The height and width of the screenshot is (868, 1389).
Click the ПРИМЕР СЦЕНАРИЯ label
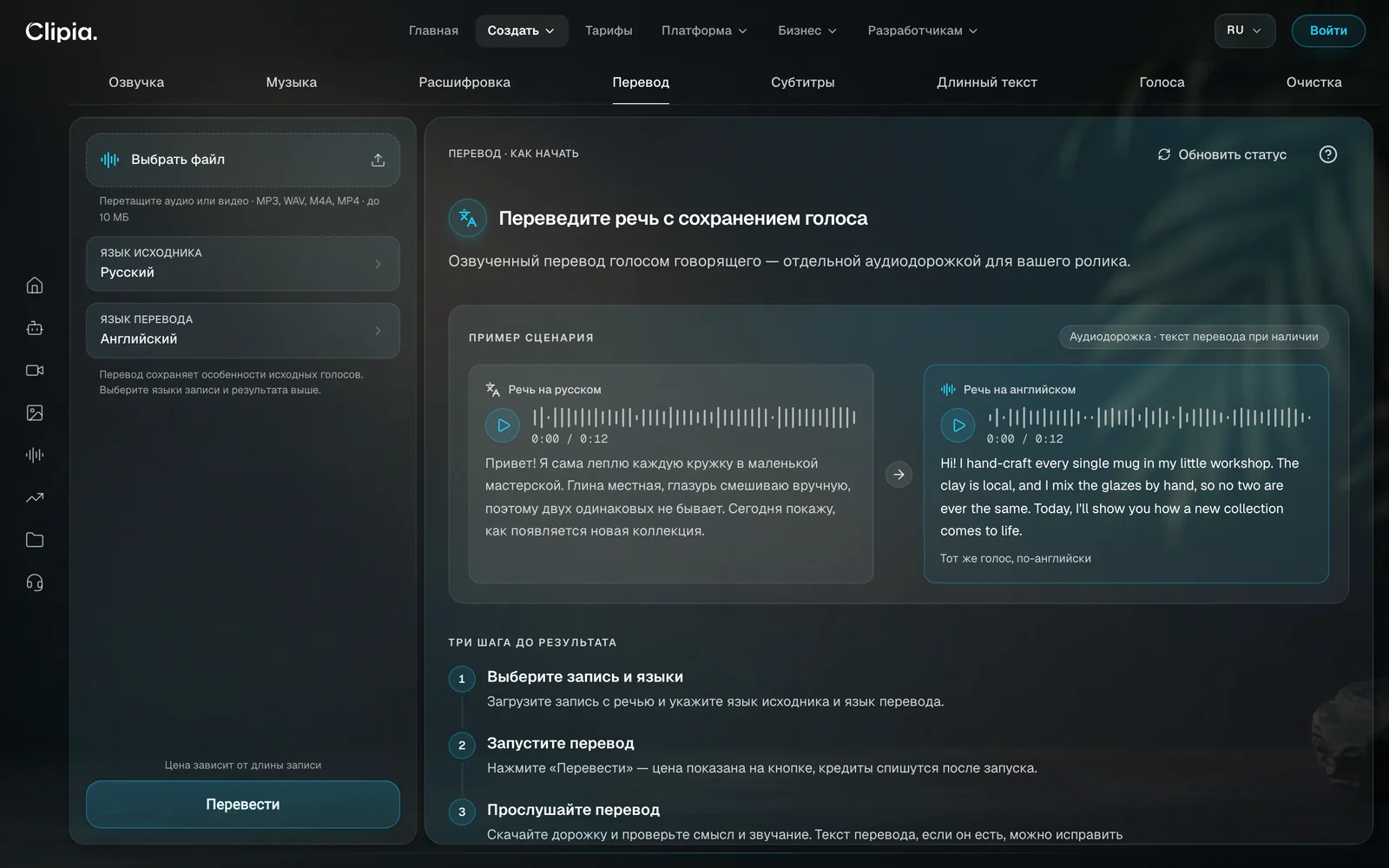click(531, 338)
